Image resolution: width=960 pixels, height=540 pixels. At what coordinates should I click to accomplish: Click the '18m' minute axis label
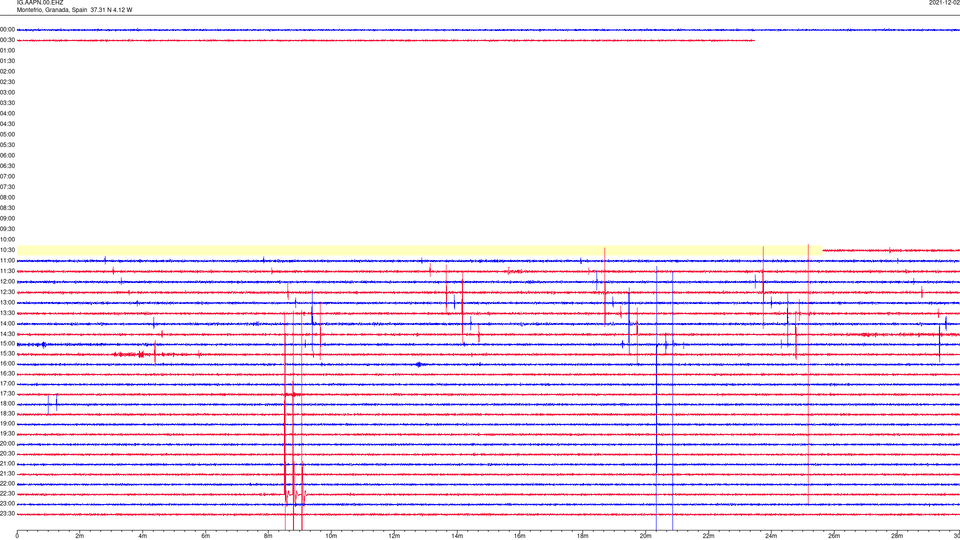(582, 536)
